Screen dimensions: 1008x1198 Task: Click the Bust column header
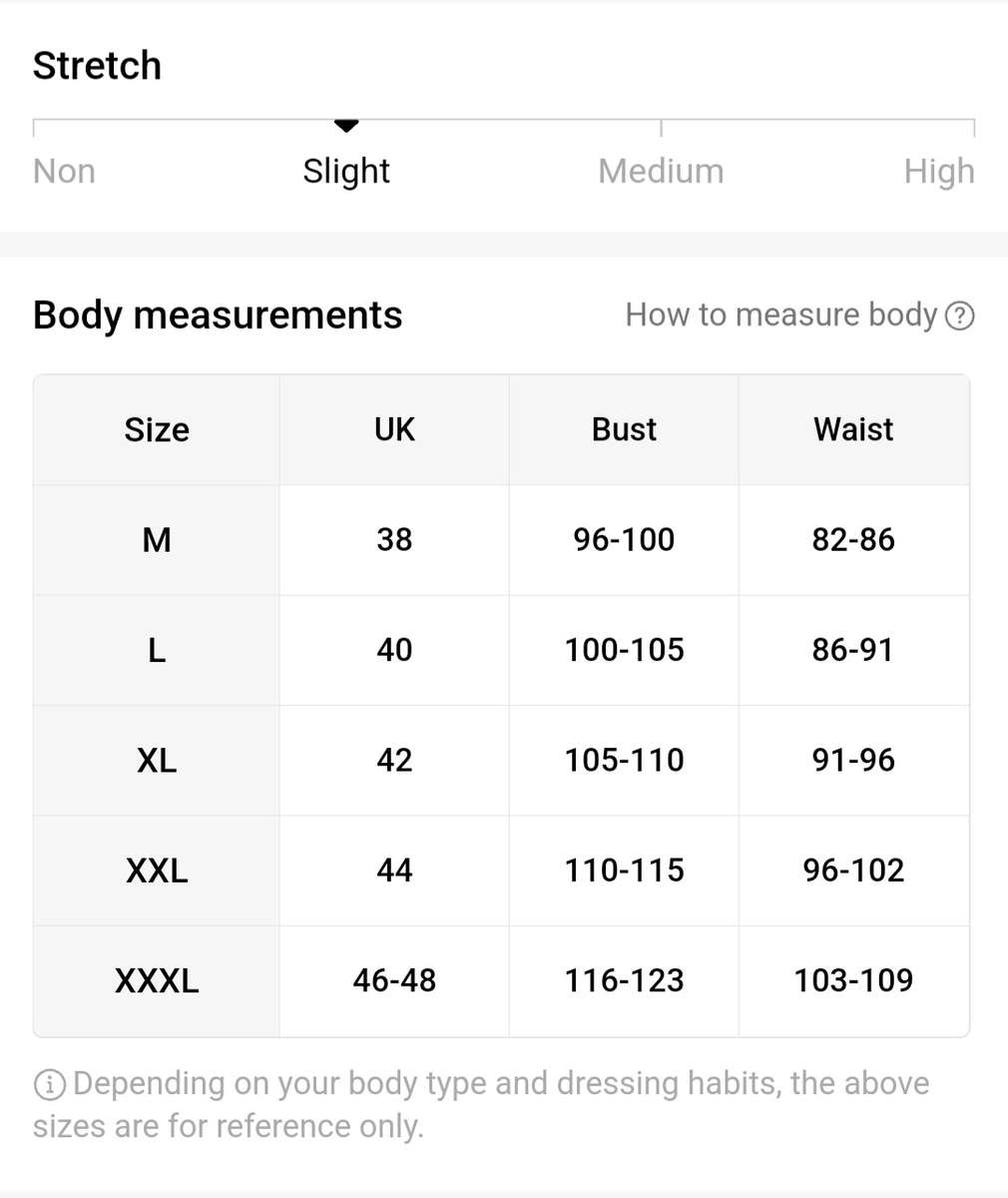click(624, 430)
